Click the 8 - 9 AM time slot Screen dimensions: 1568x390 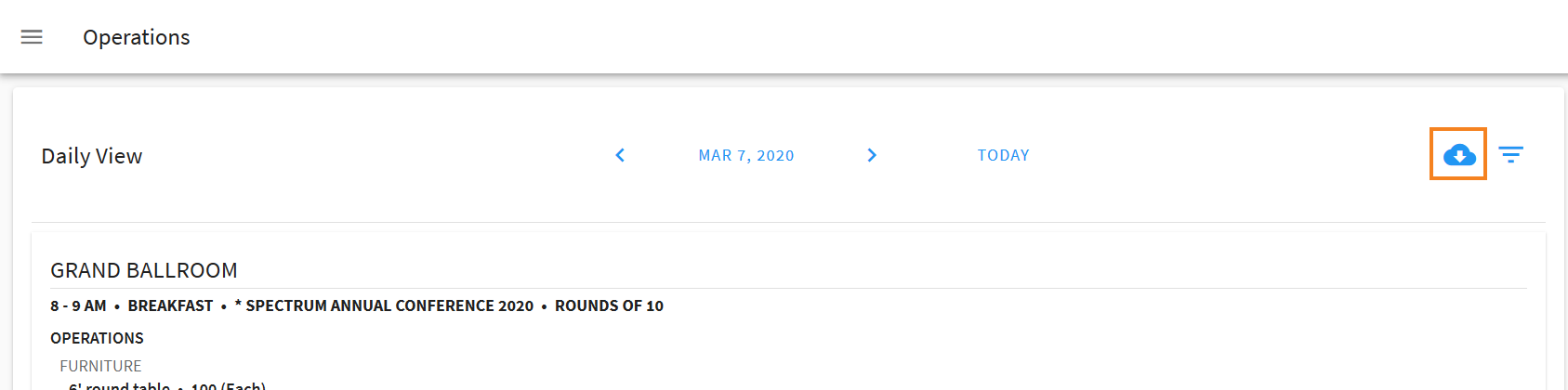tap(78, 306)
